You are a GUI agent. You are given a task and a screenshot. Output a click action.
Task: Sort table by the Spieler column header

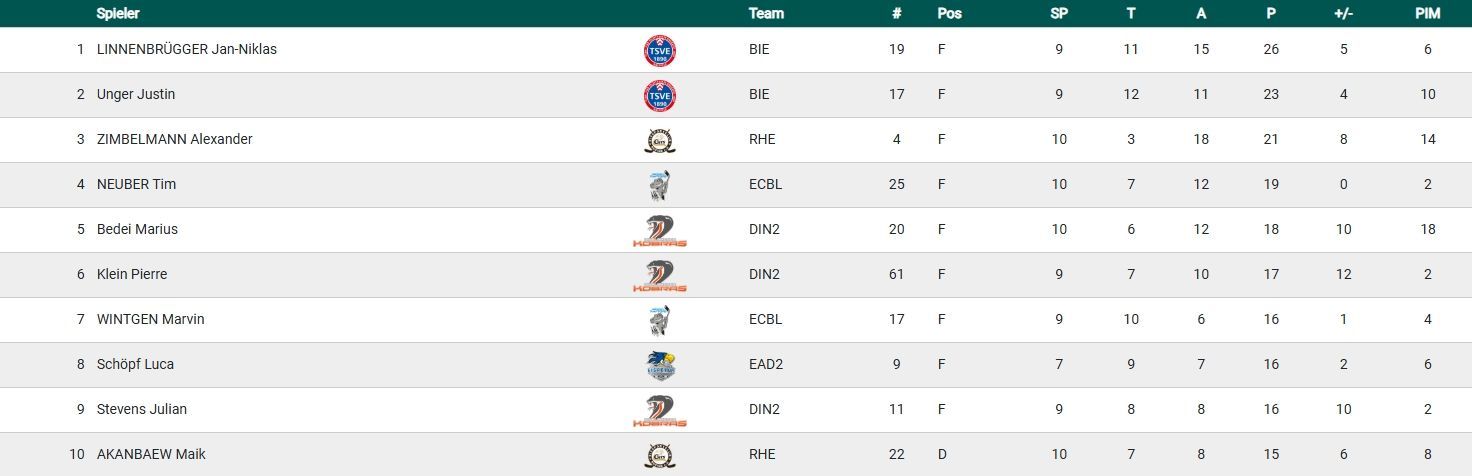tap(118, 14)
